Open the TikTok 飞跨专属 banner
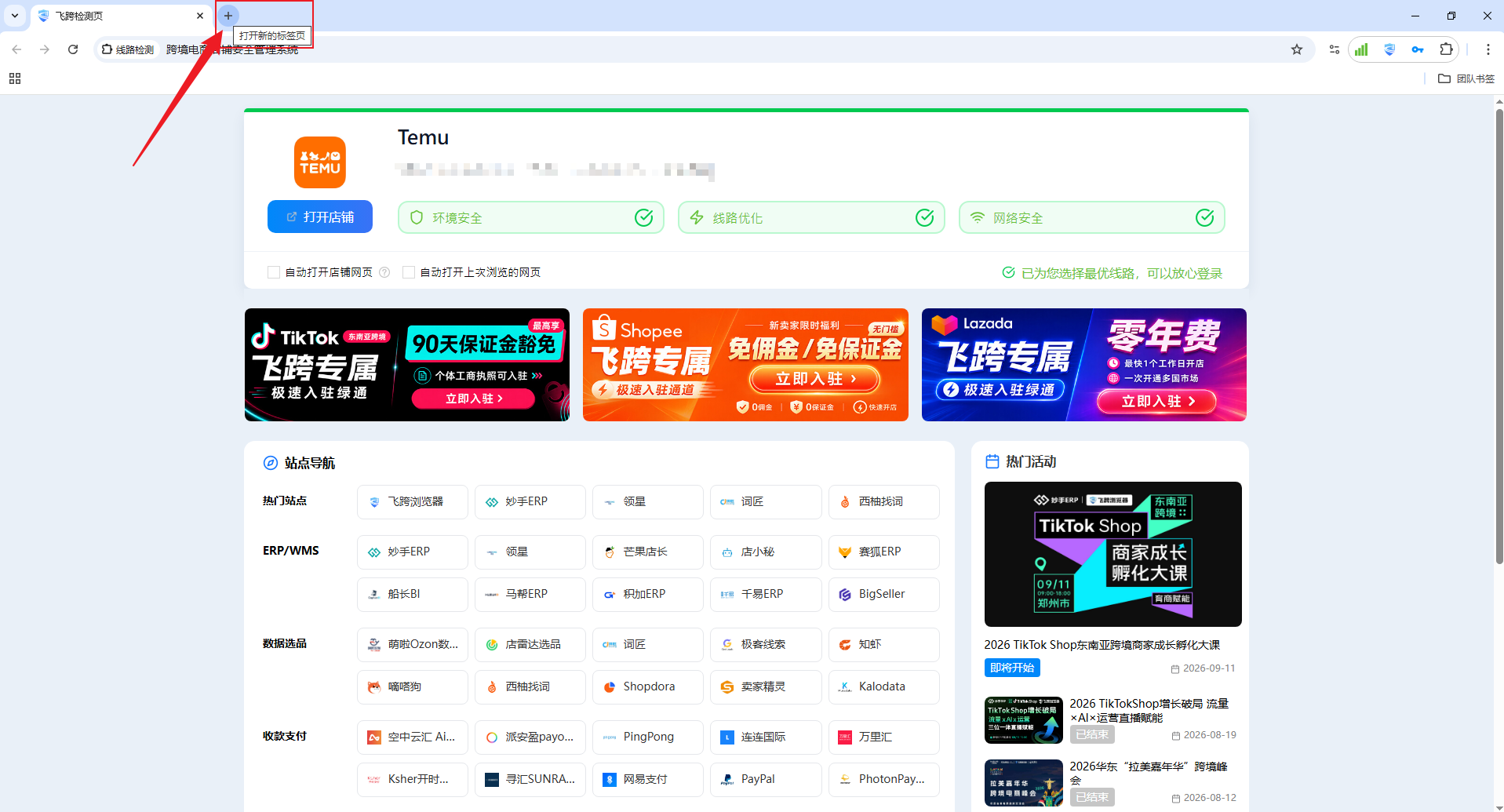The height and width of the screenshot is (812, 1504). pos(407,365)
